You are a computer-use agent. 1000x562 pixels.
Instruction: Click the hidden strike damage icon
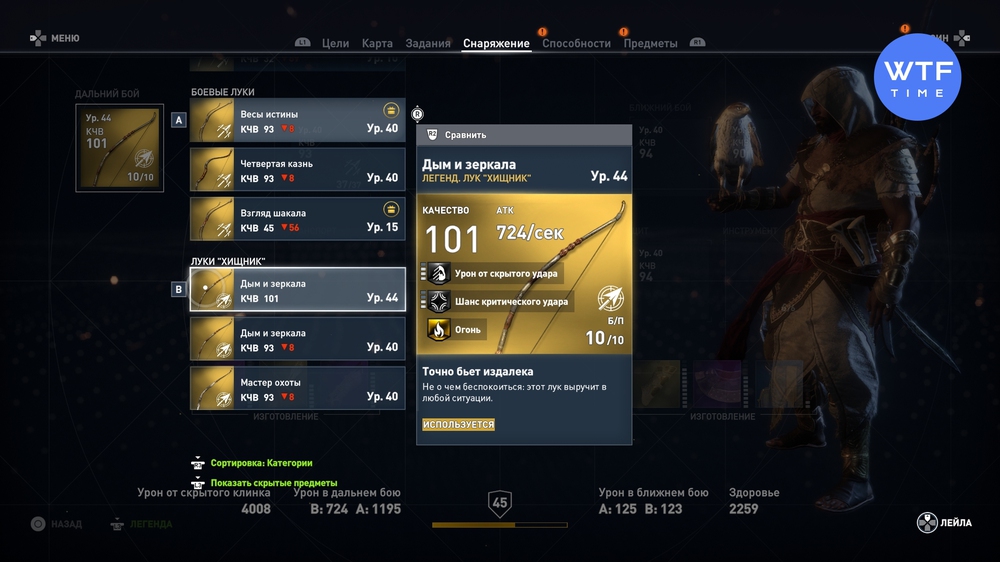point(438,274)
